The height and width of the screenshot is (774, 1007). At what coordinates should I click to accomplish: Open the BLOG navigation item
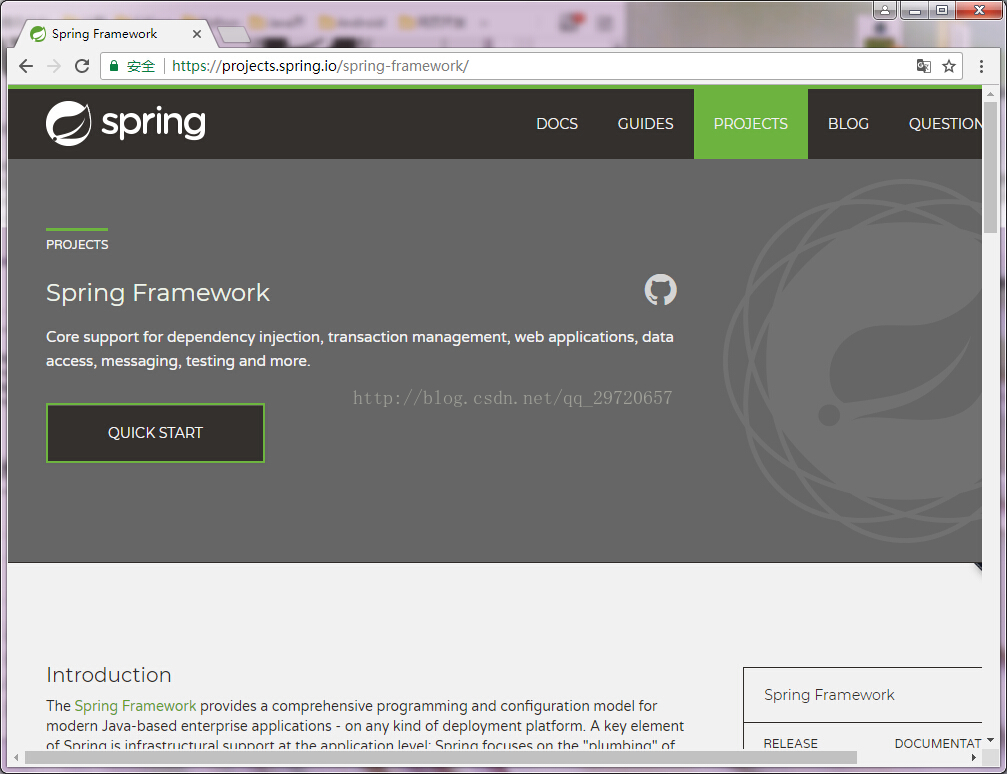click(x=848, y=124)
